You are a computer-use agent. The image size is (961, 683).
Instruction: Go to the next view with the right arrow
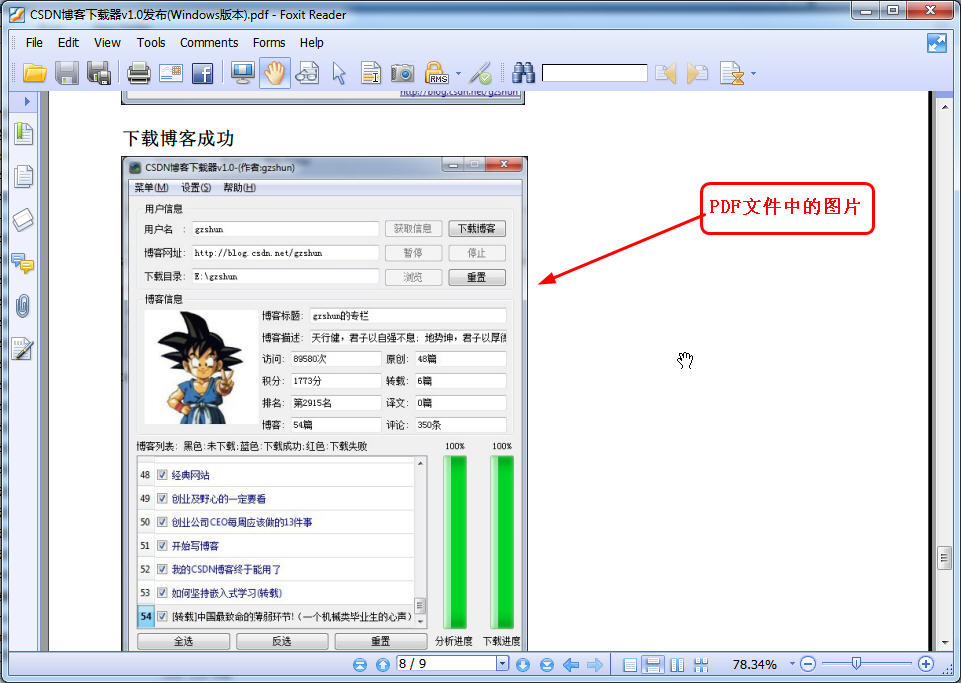tap(594, 665)
